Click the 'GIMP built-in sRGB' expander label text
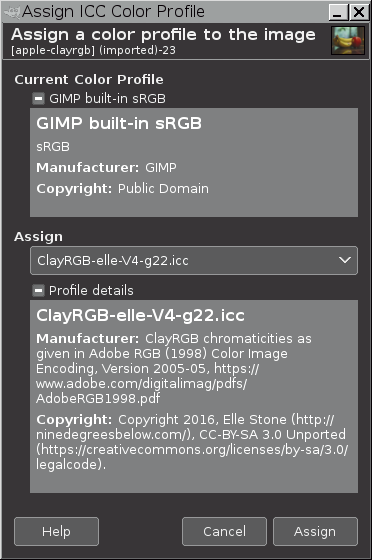The width and height of the screenshot is (372, 560). point(107,99)
